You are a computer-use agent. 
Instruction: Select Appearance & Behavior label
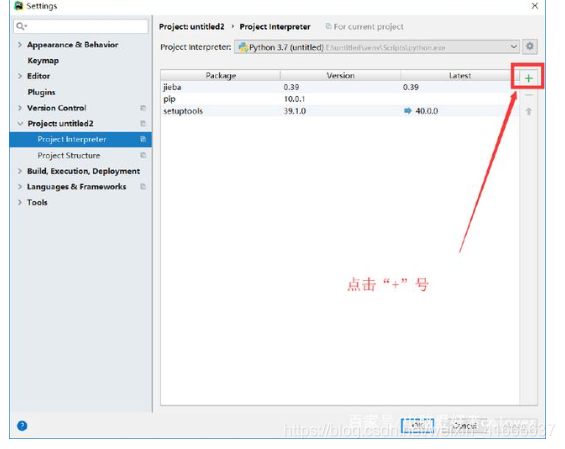(x=73, y=45)
